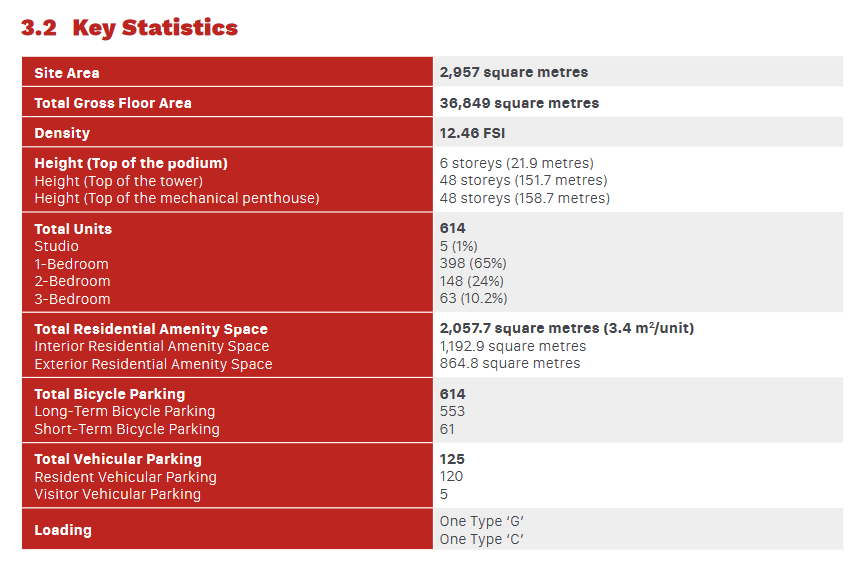Click the "One Type 'G'" loading value

481,521
